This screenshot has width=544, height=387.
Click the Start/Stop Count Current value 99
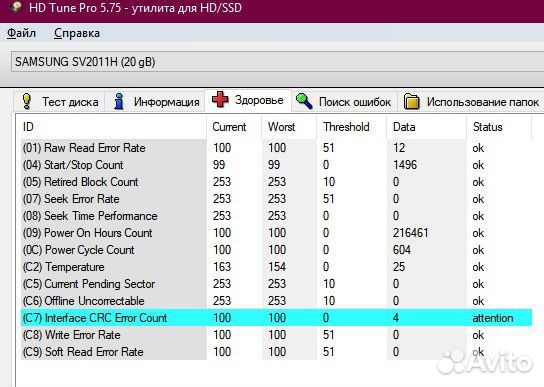219,165
